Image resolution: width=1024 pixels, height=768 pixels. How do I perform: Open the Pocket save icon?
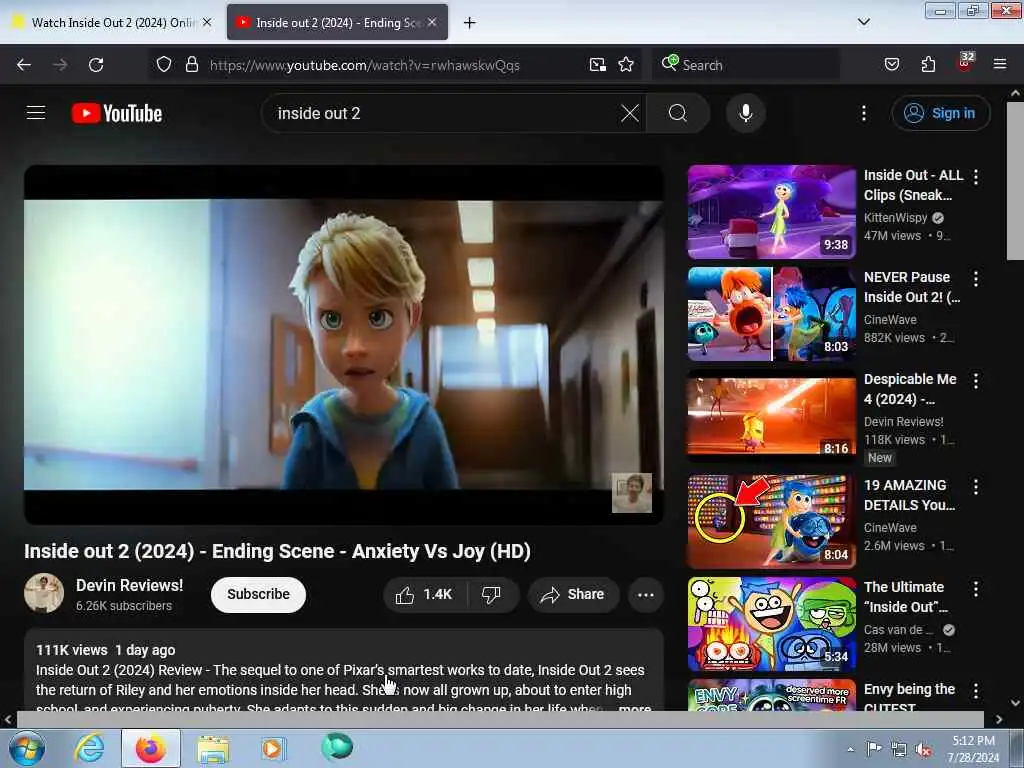point(891,64)
